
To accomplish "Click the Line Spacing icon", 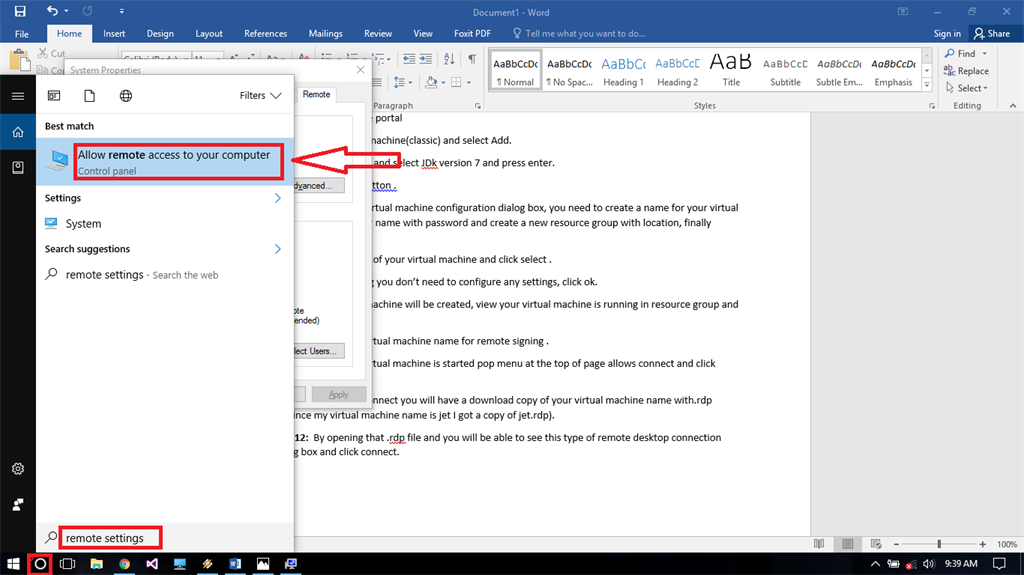I will click(400, 82).
